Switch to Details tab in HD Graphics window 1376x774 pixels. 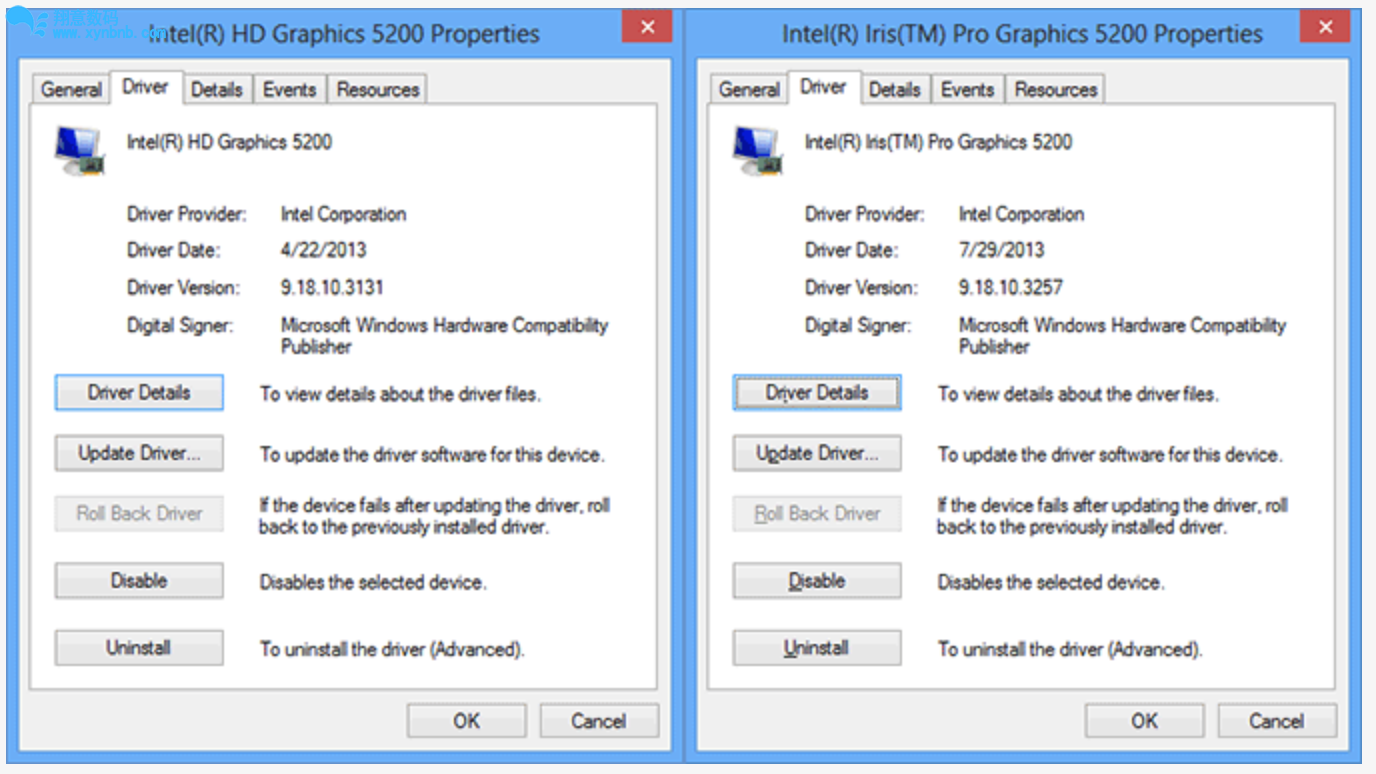pyautogui.click(x=217, y=89)
